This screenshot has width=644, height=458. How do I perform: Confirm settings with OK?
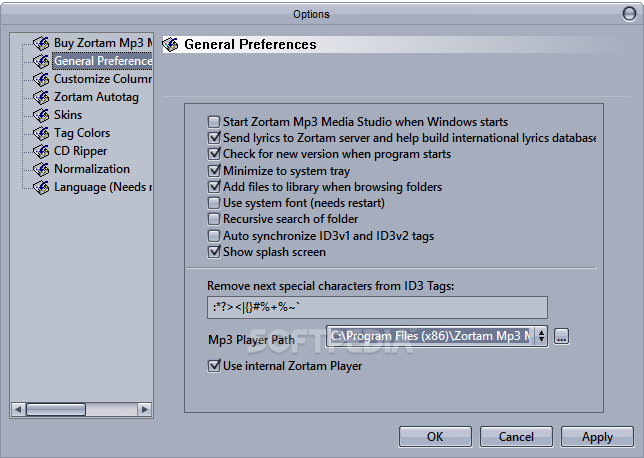[x=435, y=436]
